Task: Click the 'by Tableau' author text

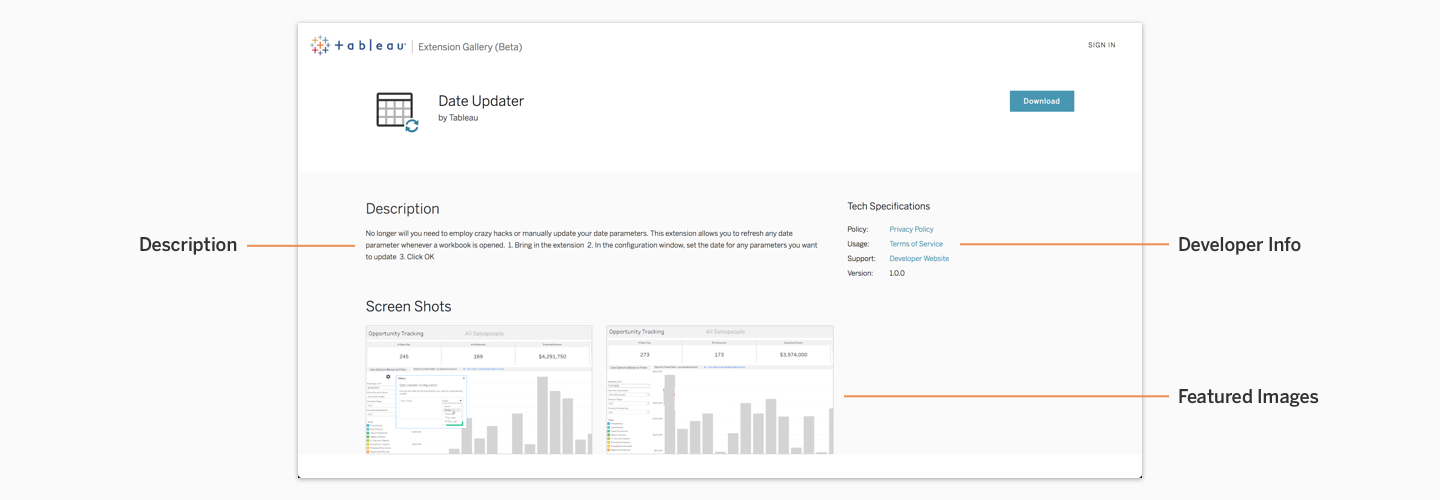Action: pyautogui.click(x=458, y=118)
